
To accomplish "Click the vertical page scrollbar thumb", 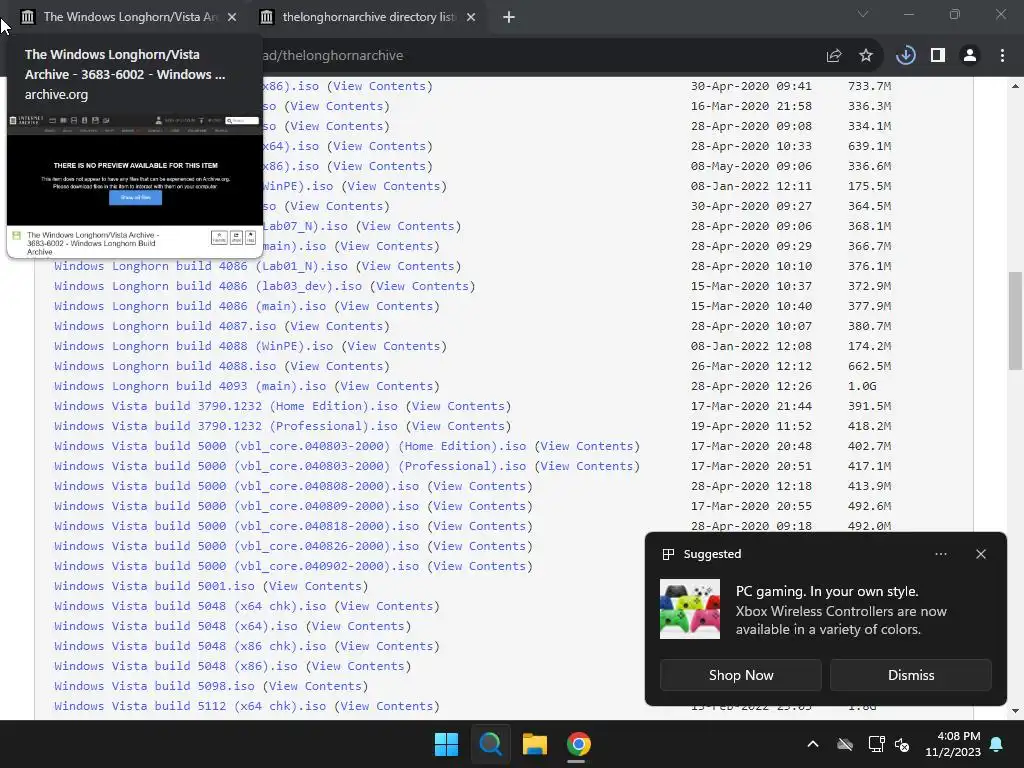I will point(1015,321).
